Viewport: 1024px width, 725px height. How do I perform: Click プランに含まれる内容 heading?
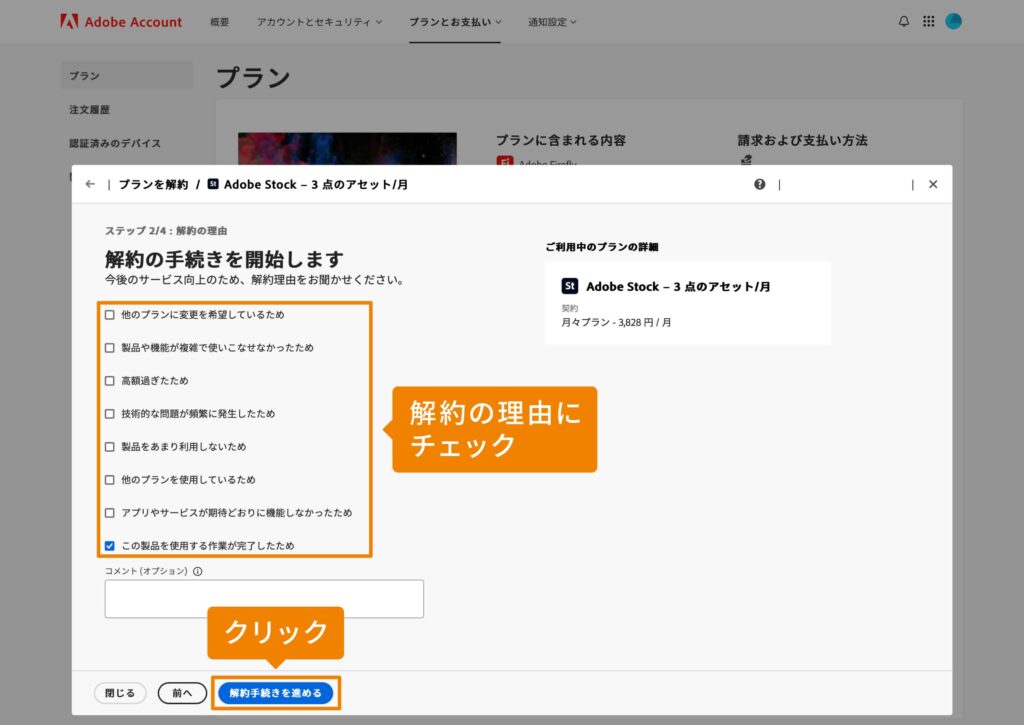point(561,140)
